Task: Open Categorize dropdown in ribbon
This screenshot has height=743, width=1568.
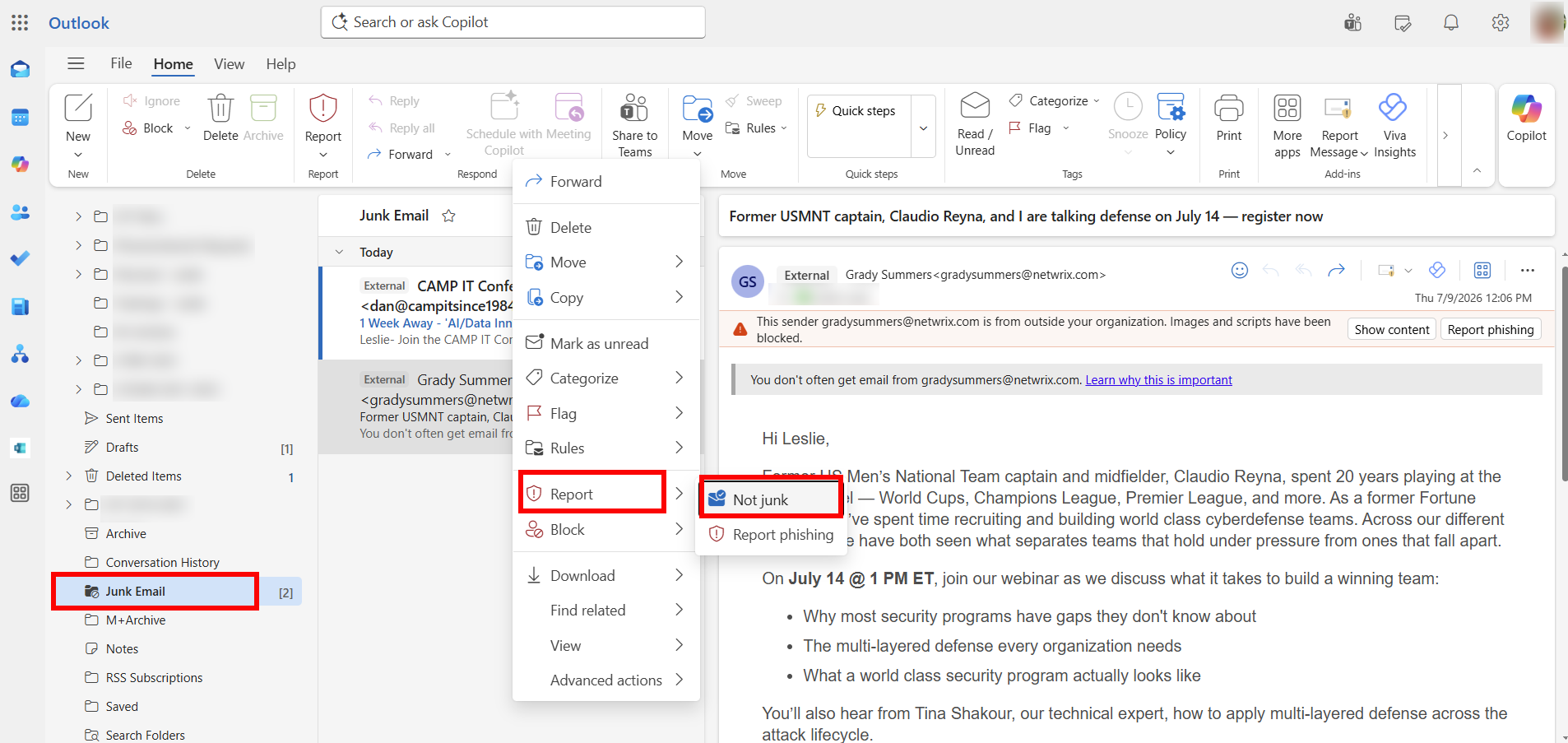Action: point(1096,101)
